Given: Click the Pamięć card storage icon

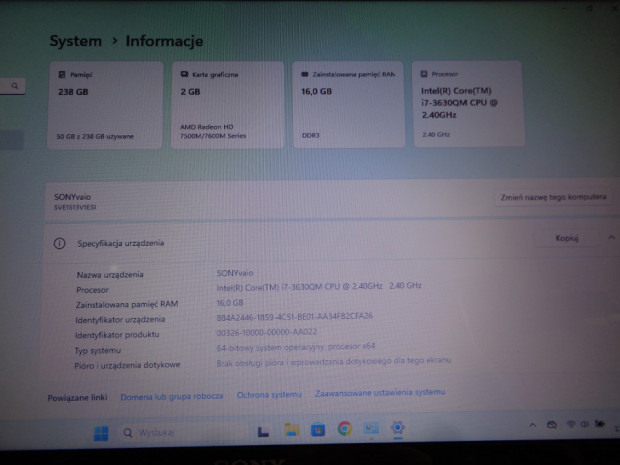Looking at the screenshot, I should [62, 74].
